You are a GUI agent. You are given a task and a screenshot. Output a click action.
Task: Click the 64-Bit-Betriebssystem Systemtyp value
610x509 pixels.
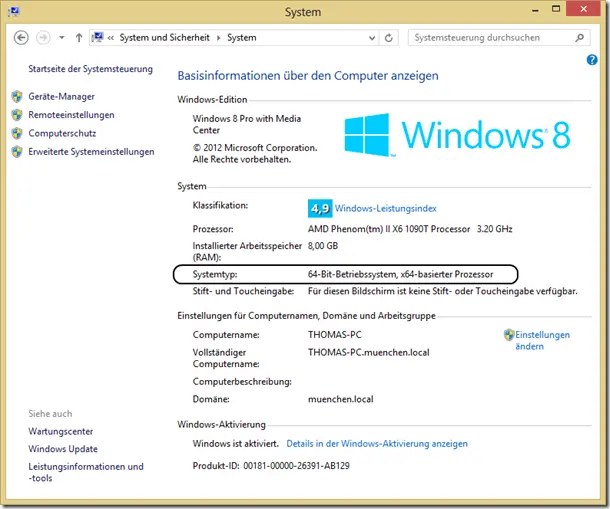(x=400, y=274)
